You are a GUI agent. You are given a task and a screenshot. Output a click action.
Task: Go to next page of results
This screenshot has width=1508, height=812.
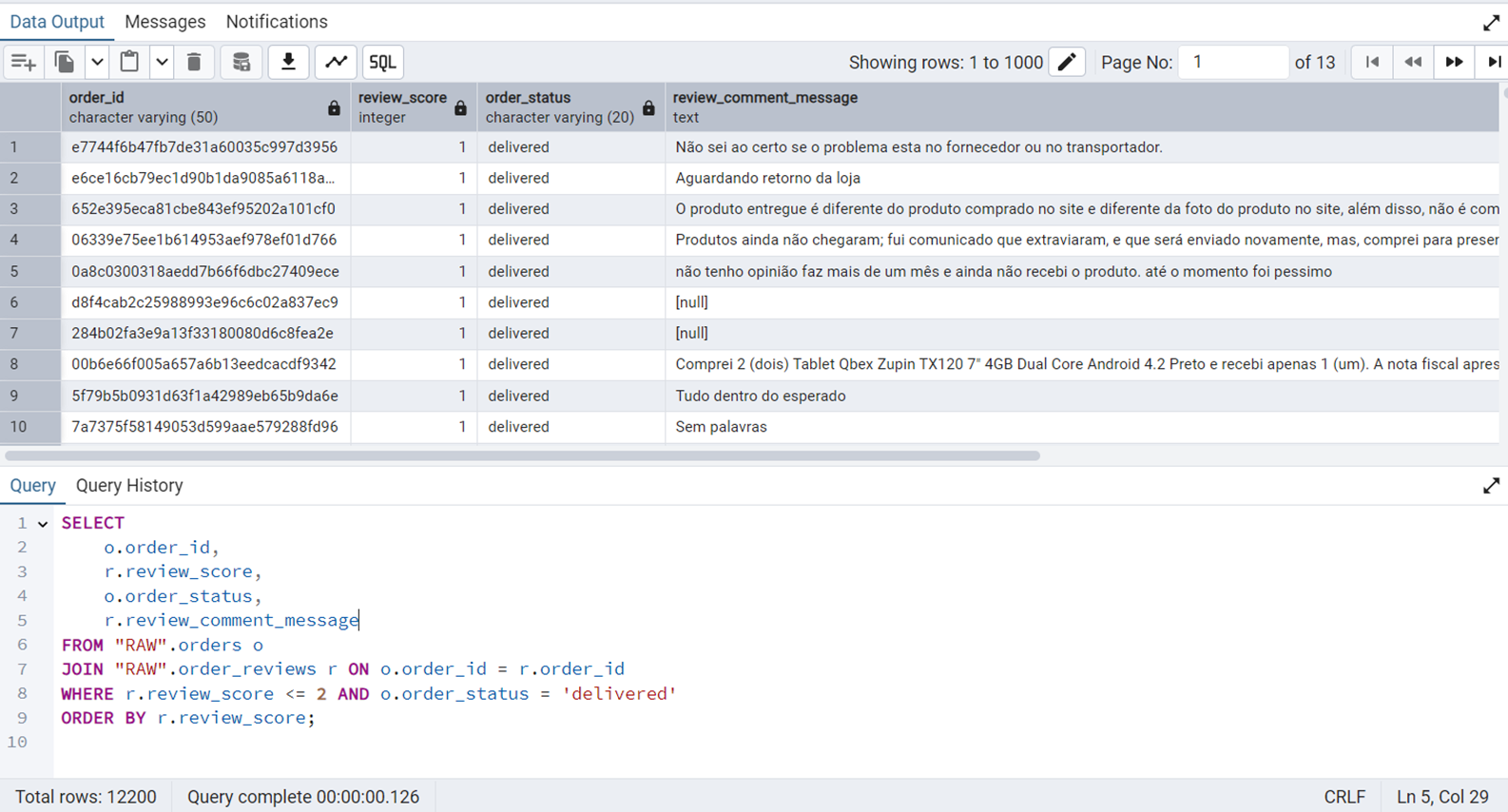point(1454,63)
